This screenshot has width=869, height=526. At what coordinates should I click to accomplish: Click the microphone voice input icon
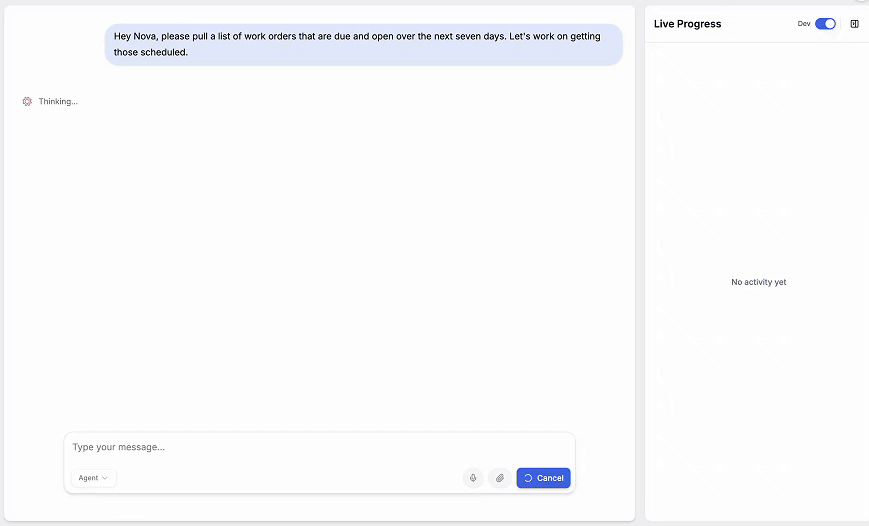pos(473,478)
